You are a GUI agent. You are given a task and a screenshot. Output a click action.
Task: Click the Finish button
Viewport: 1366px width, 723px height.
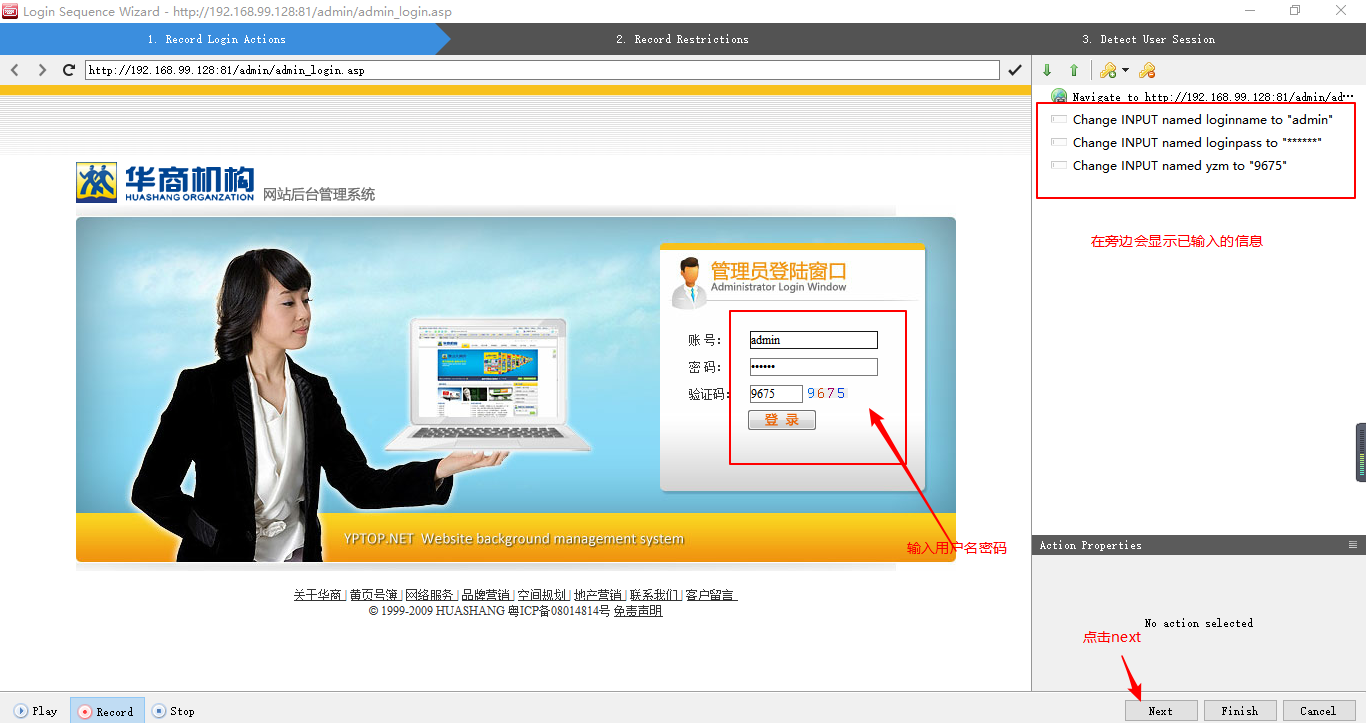click(x=1239, y=711)
